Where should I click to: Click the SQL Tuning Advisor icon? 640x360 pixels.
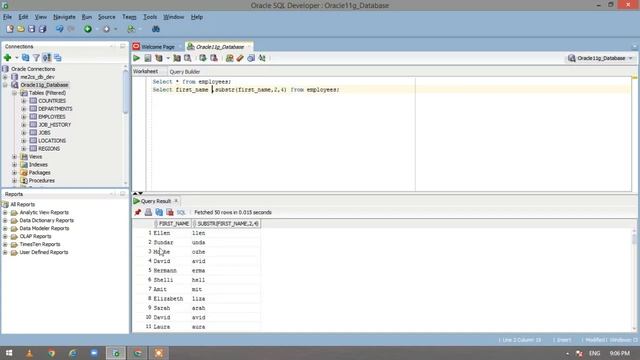tap(188, 58)
